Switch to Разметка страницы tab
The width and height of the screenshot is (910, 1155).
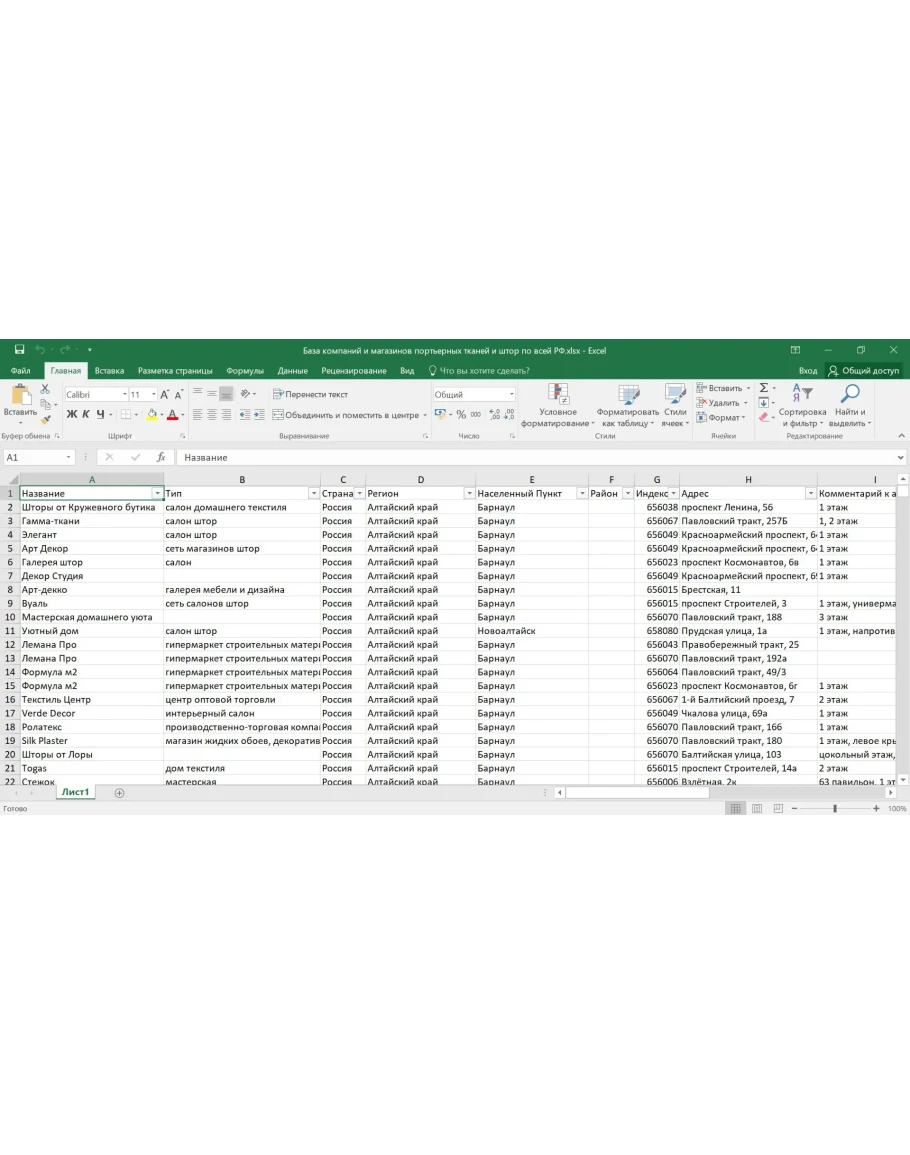175,371
